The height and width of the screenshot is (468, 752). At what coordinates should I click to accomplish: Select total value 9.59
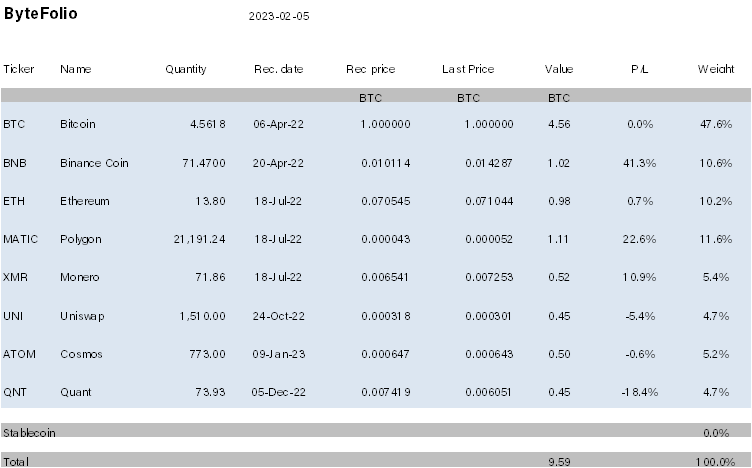559,462
